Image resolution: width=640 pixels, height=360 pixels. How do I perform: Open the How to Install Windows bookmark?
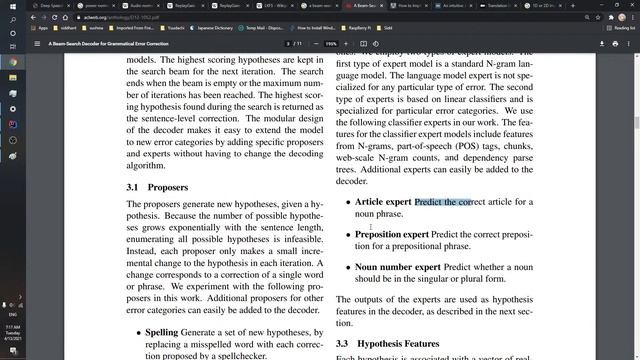point(313,28)
